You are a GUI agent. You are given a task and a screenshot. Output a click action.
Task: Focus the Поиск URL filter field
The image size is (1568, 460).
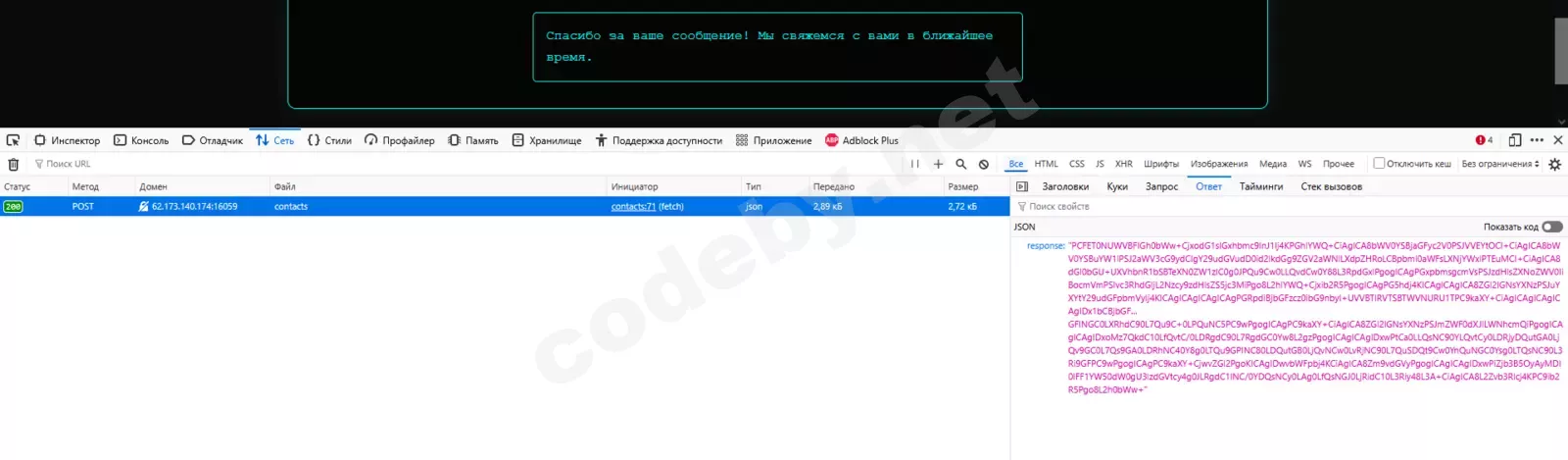click(x=465, y=164)
